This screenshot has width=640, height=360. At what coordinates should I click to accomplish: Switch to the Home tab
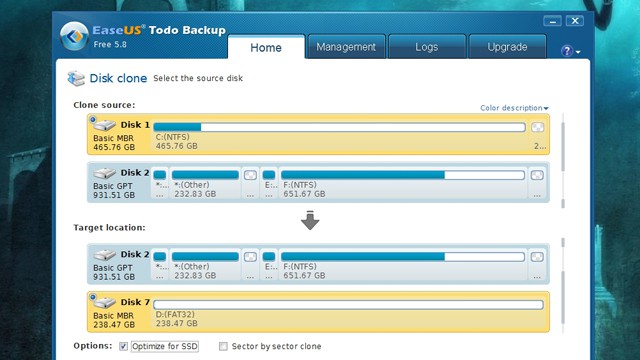click(x=266, y=47)
